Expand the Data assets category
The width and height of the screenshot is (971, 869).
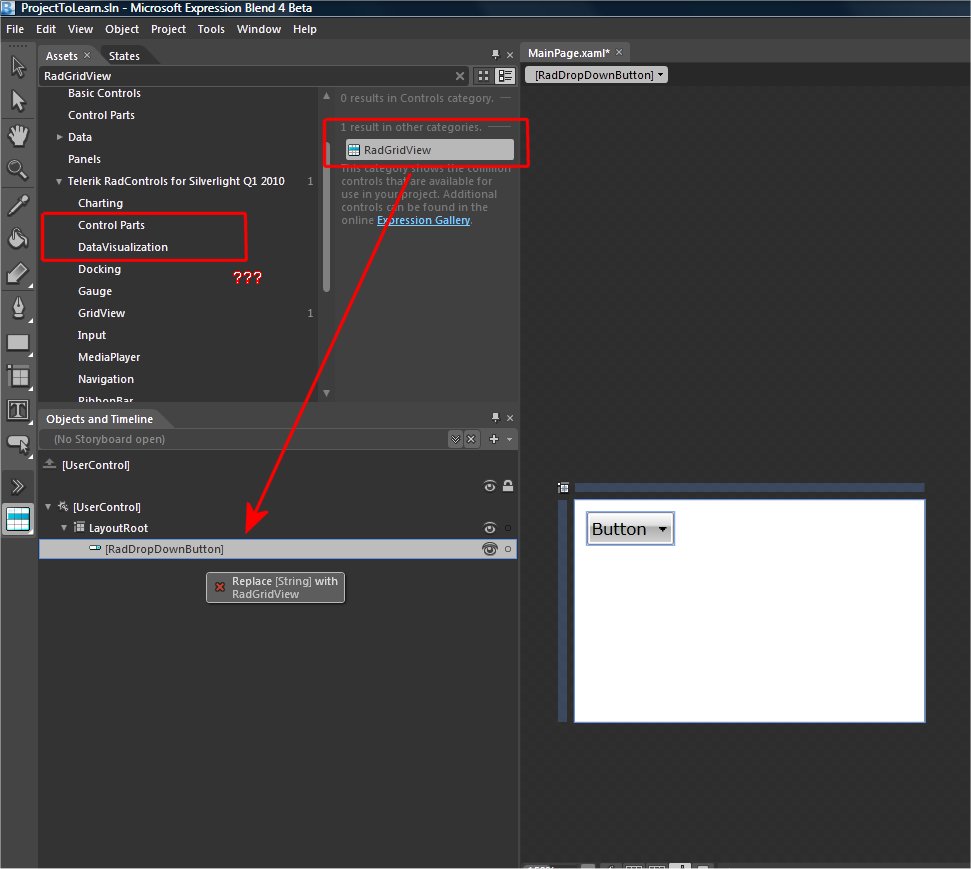[59, 137]
